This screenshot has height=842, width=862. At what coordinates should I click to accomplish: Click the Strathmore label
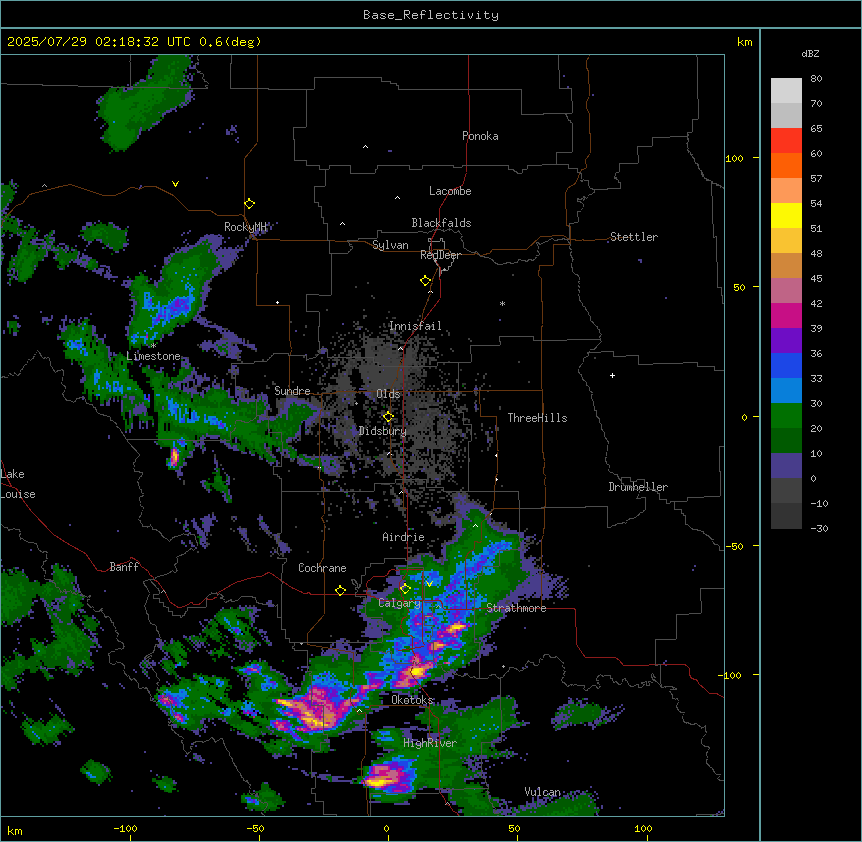(516, 608)
